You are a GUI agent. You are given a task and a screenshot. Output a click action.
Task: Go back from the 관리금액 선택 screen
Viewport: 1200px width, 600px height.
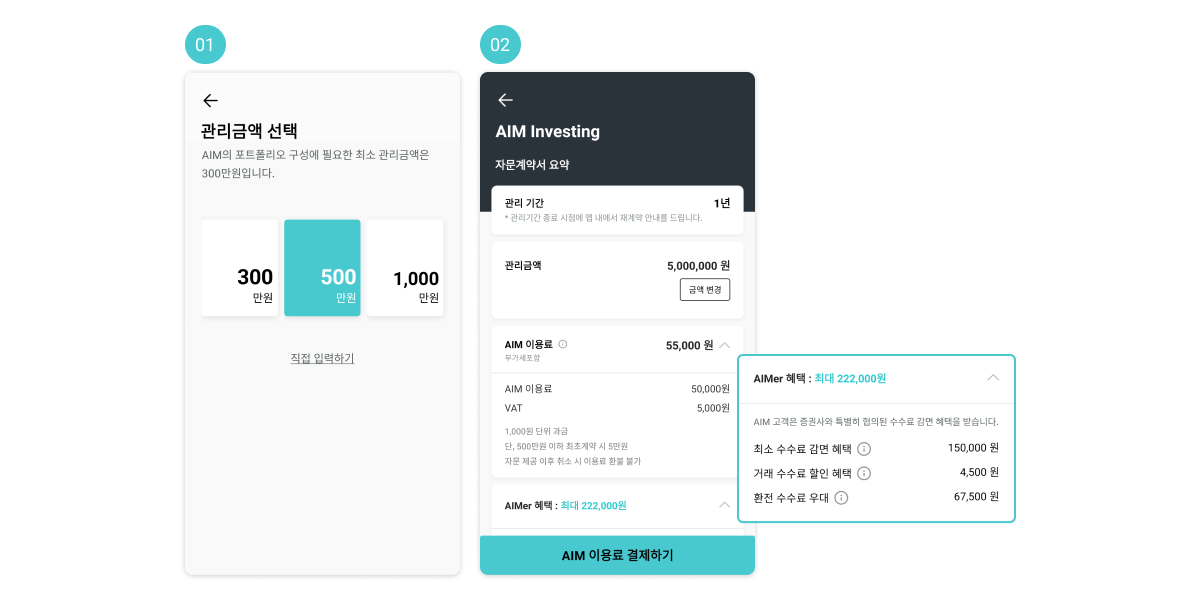(x=210, y=100)
